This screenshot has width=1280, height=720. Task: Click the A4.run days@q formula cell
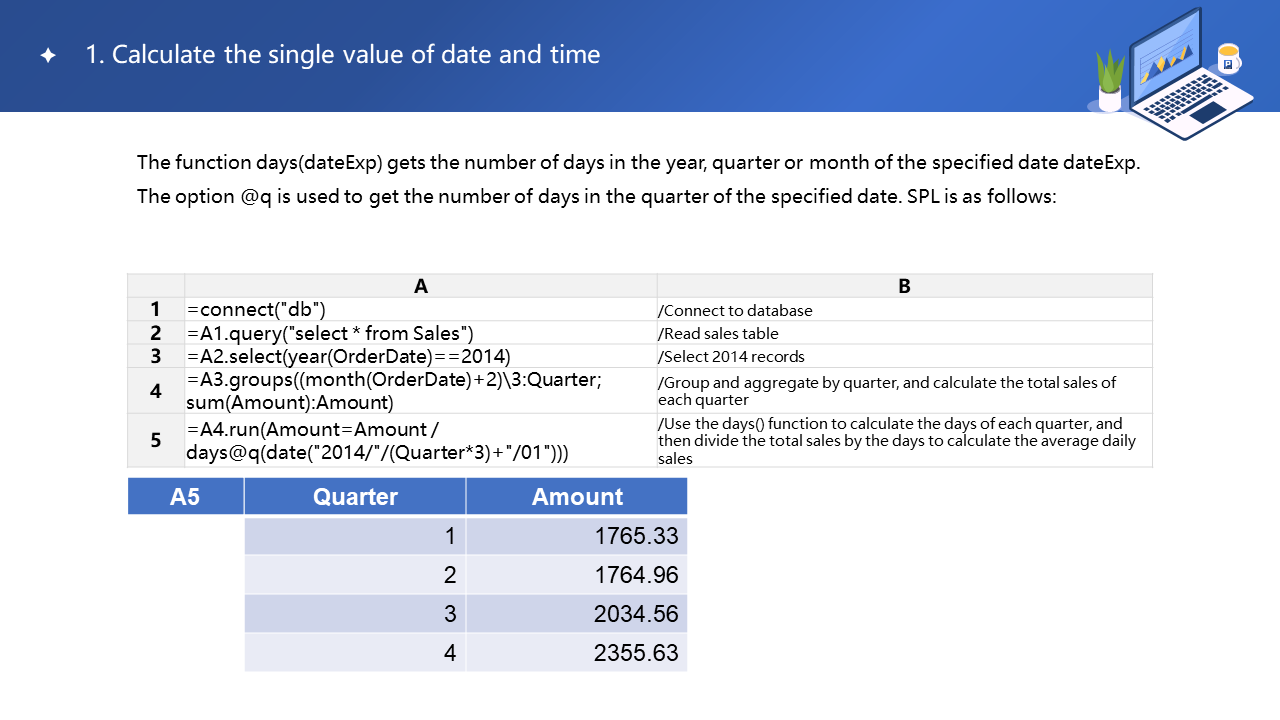420,440
